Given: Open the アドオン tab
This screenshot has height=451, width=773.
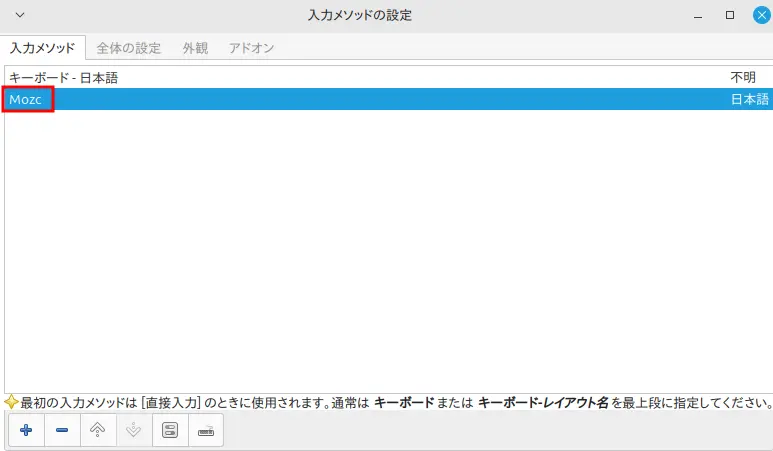Looking at the screenshot, I should tap(251, 48).
